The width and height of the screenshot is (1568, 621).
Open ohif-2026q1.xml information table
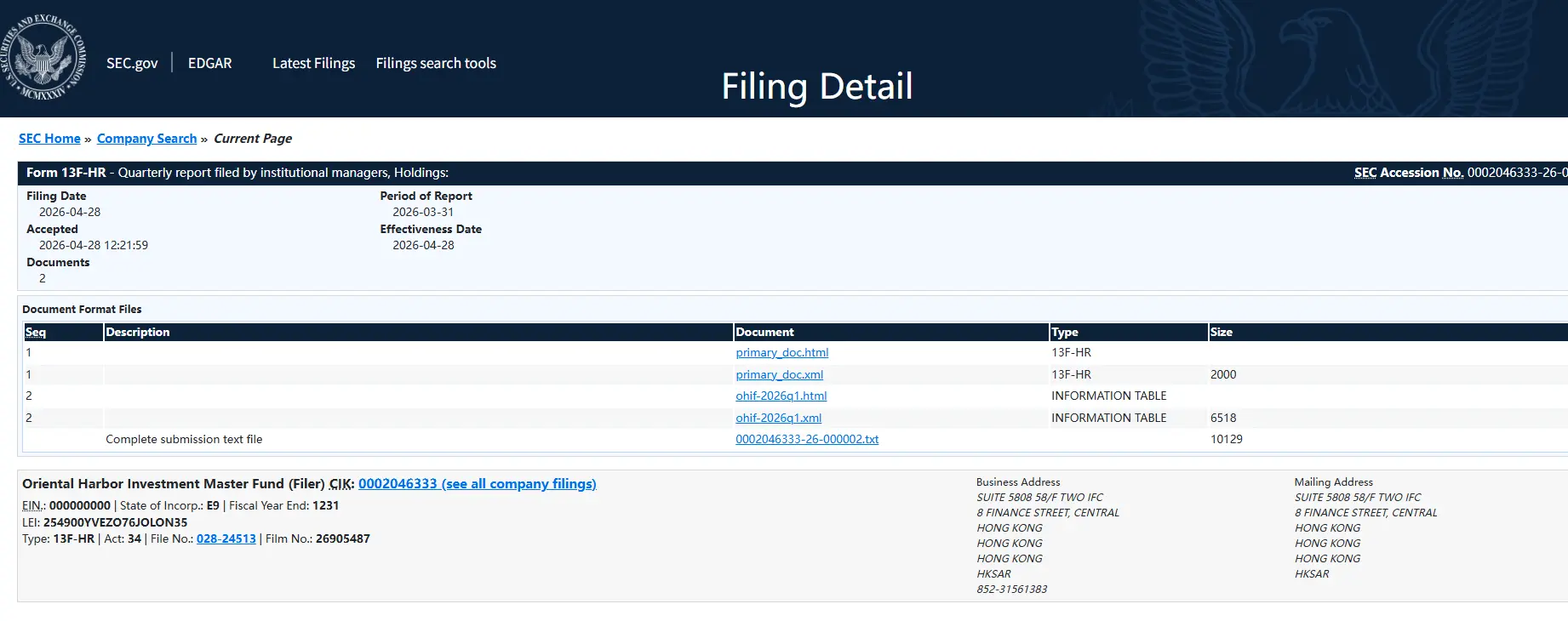778,418
